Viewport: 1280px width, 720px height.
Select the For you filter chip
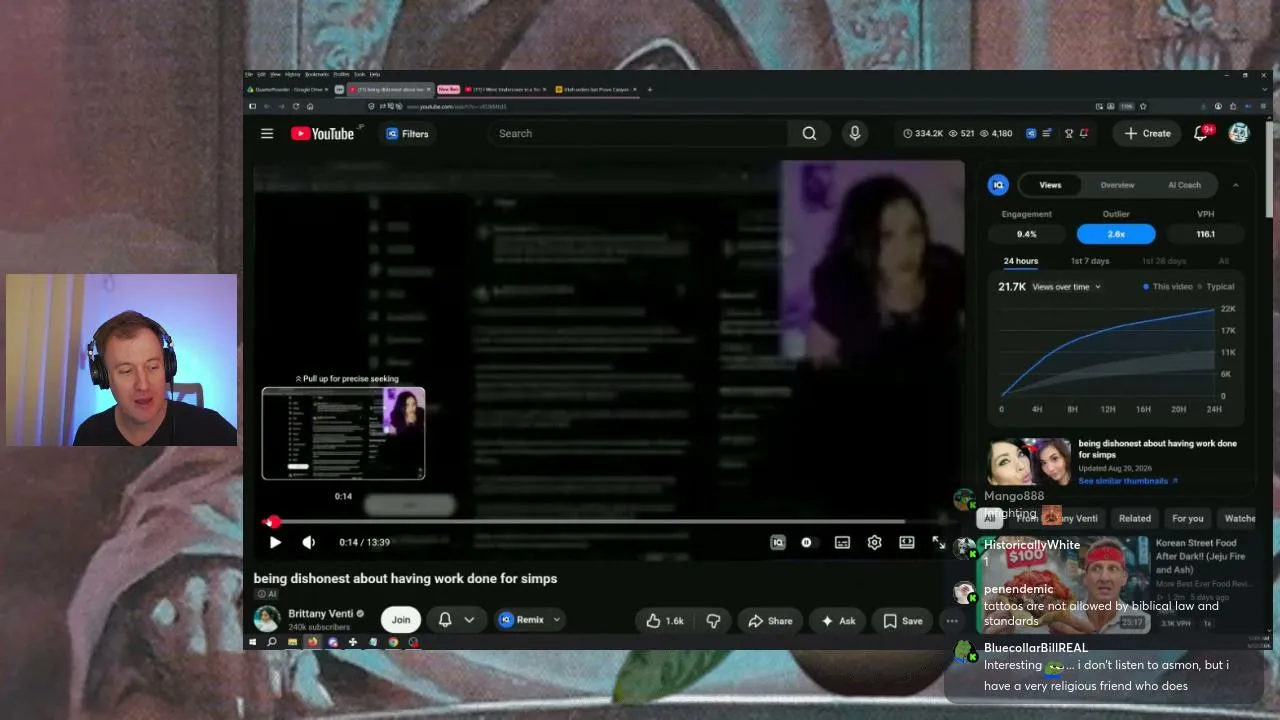coord(1188,518)
